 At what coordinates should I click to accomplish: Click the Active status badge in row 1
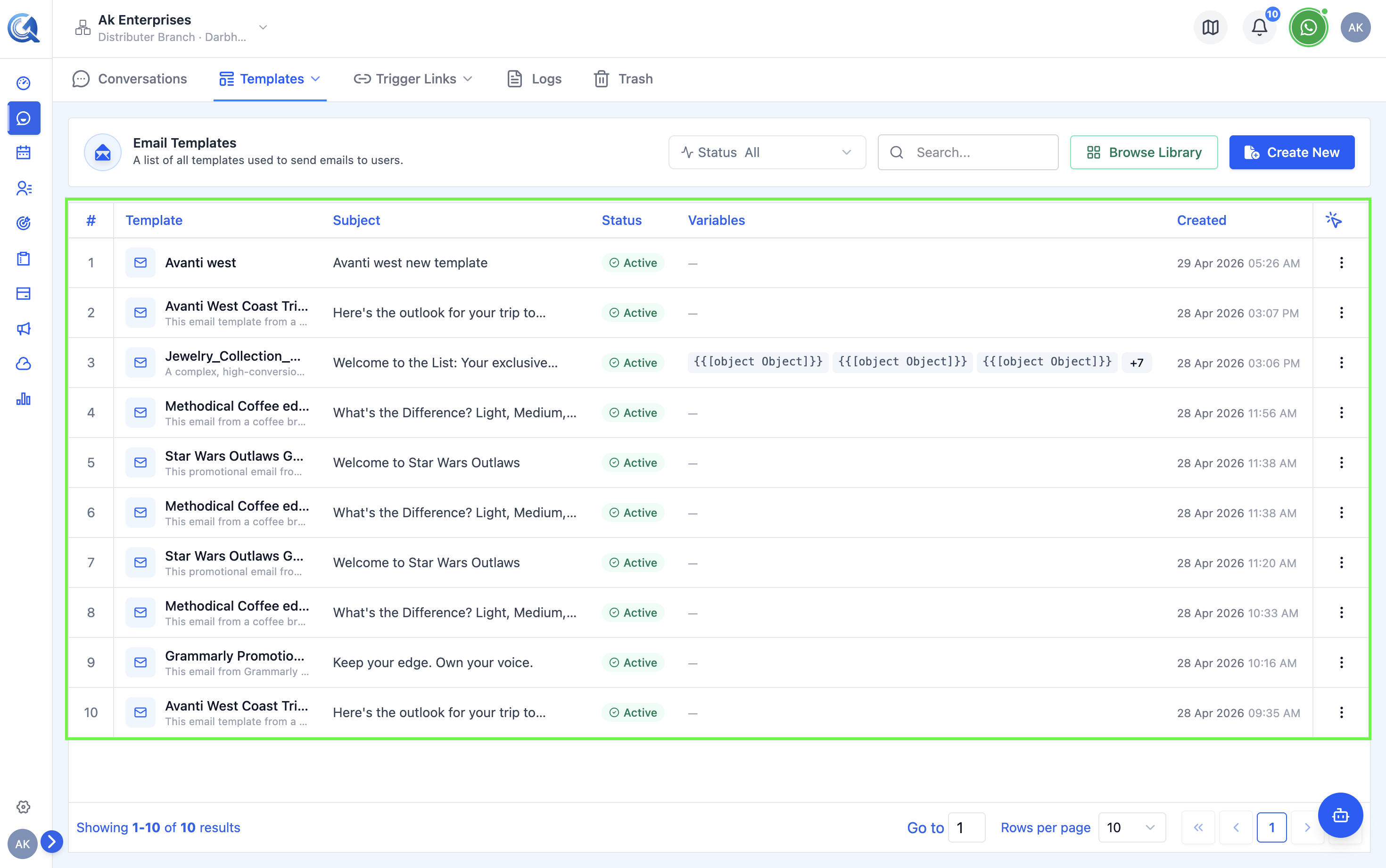pyautogui.click(x=633, y=263)
